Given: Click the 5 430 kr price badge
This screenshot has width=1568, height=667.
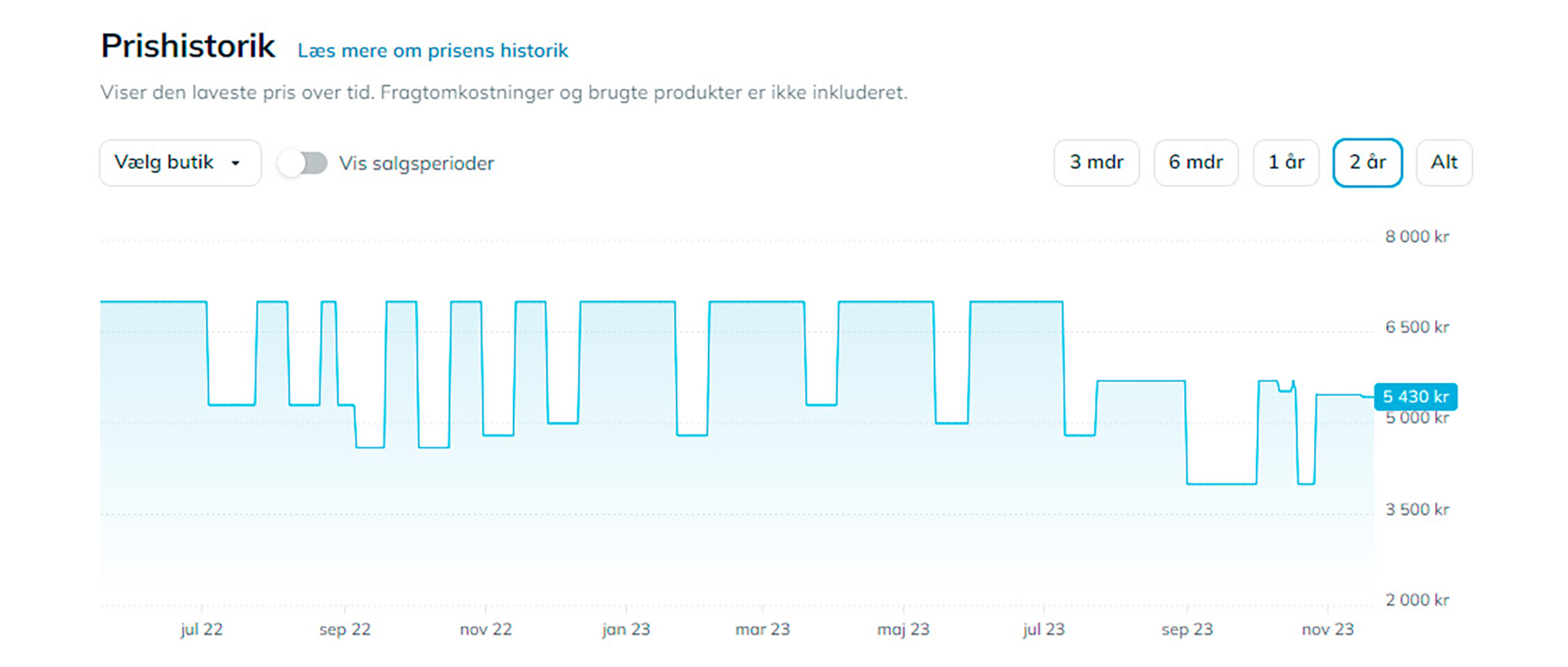Looking at the screenshot, I should 1415,397.
